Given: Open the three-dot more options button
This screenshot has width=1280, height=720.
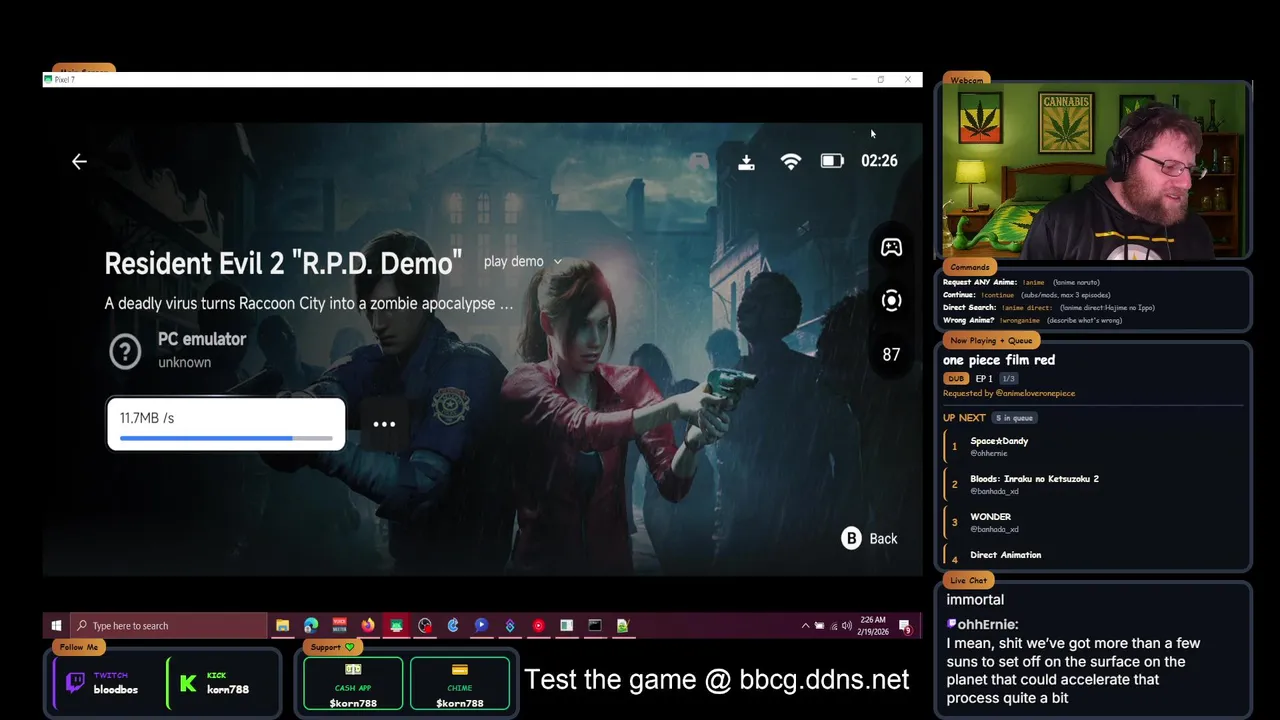Looking at the screenshot, I should (384, 424).
